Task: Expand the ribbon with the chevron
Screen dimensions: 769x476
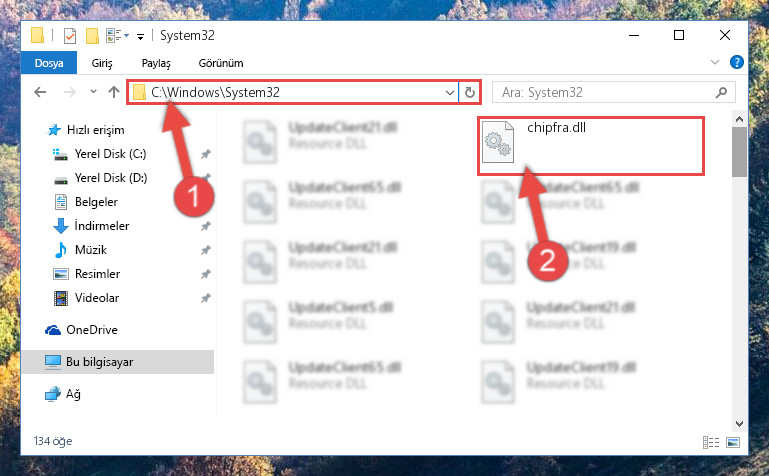Action: (x=715, y=62)
